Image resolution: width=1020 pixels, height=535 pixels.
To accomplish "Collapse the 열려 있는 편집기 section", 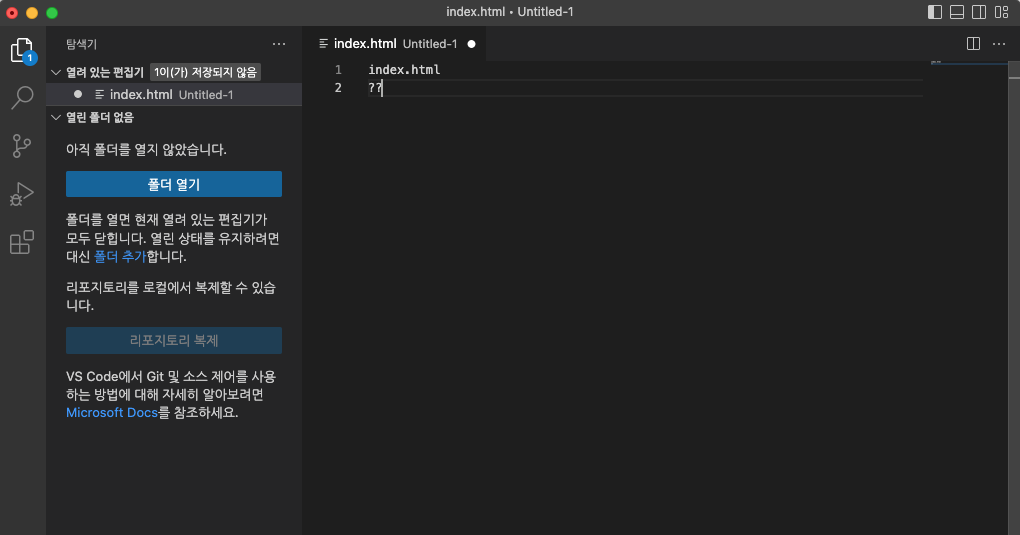I will 56,72.
